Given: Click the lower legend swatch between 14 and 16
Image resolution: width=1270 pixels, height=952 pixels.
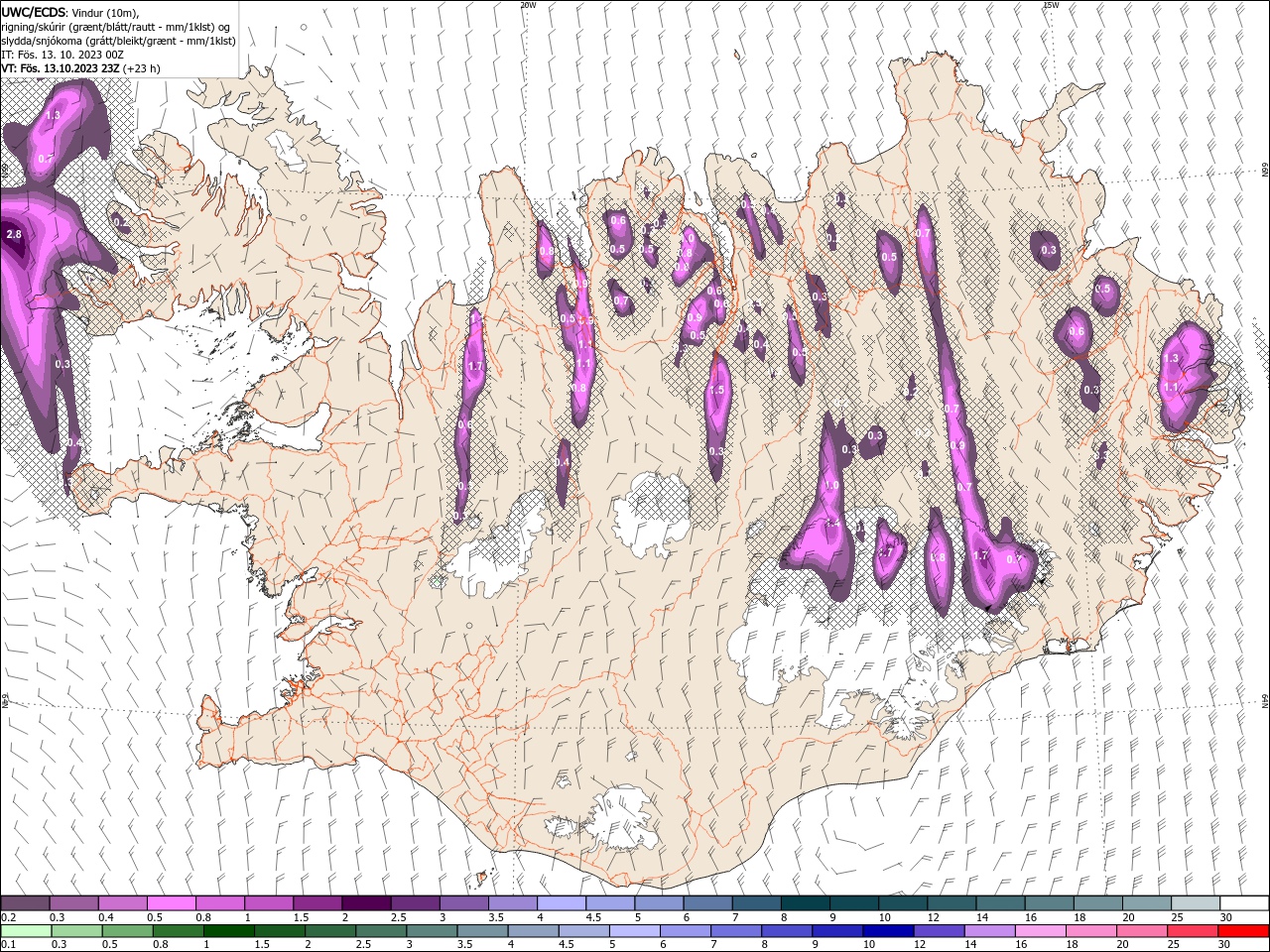Looking at the screenshot, I should click(990, 931).
